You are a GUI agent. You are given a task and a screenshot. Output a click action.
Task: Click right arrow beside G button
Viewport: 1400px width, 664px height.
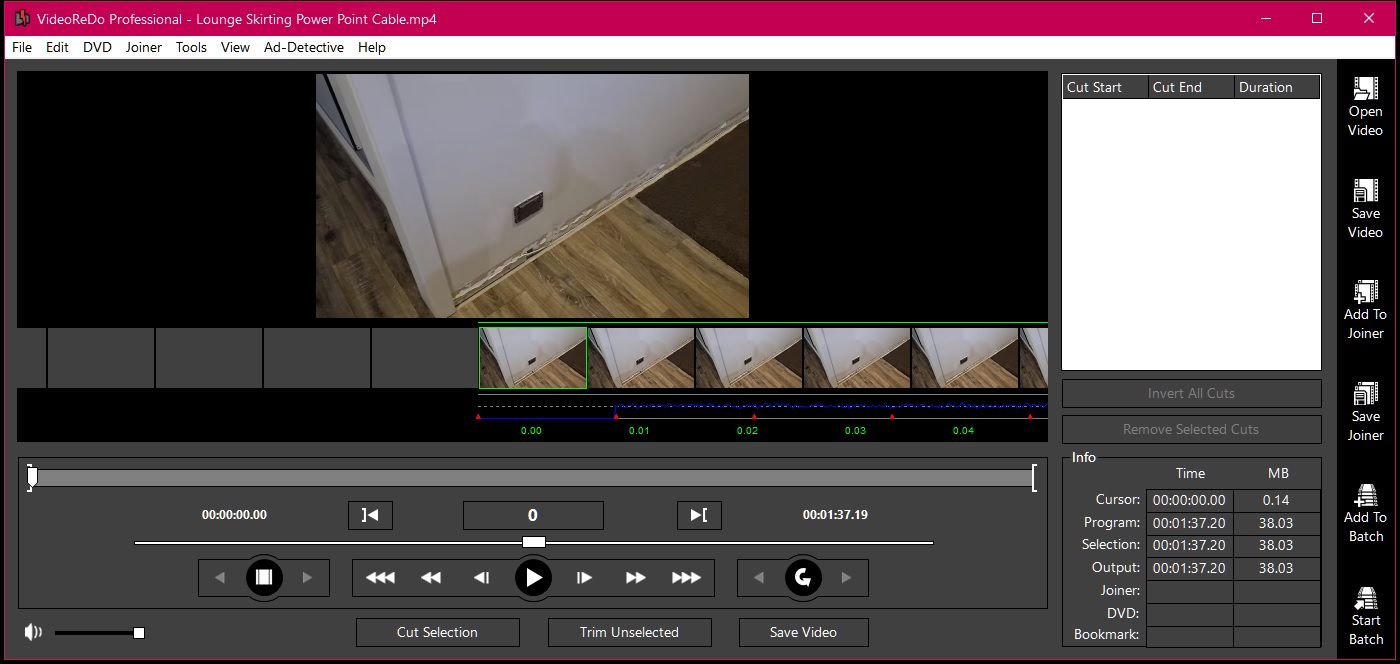pyautogui.click(x=847, y=578)
